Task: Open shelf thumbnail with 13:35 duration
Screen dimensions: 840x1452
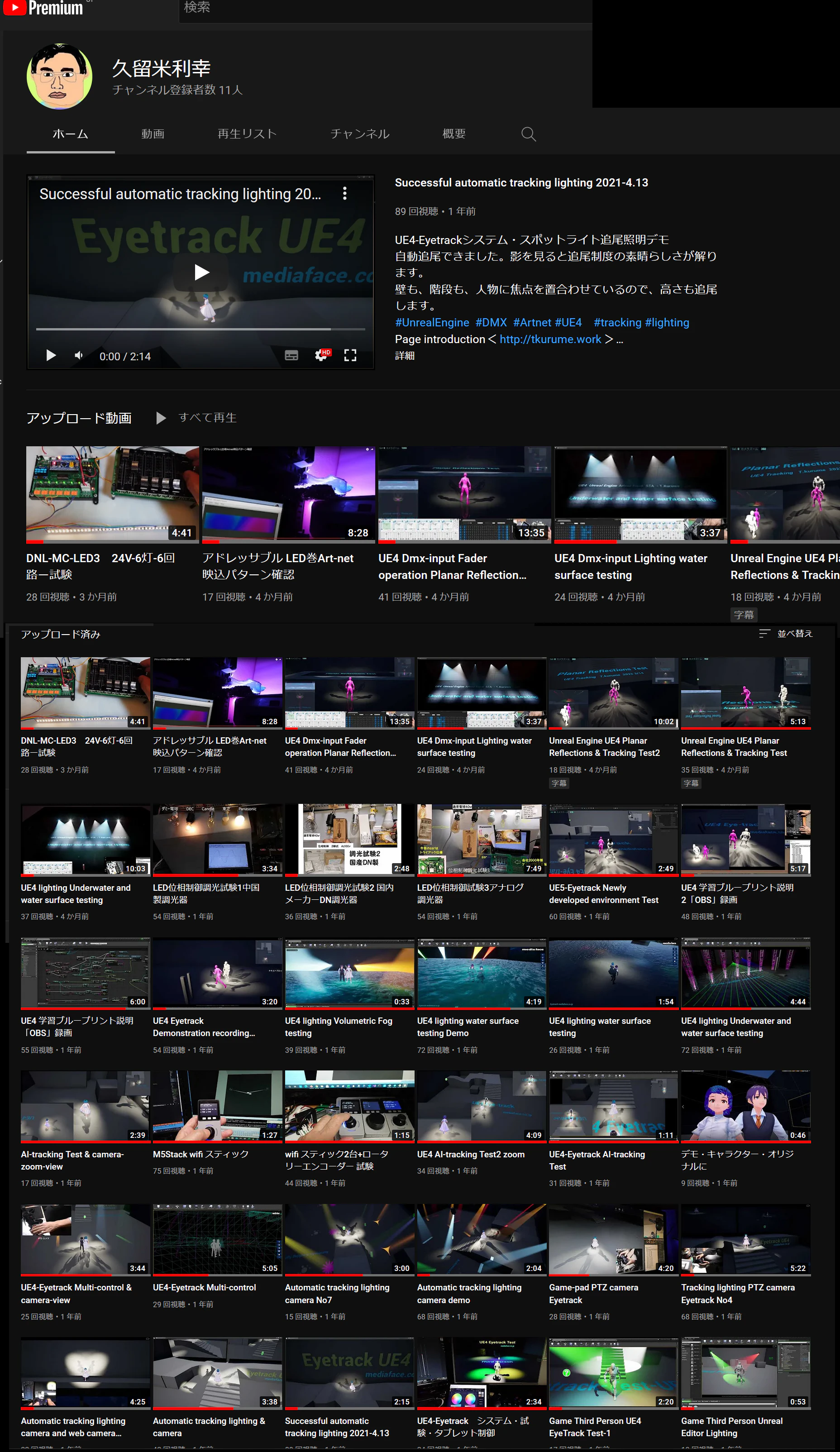Action: coord(464,494)
